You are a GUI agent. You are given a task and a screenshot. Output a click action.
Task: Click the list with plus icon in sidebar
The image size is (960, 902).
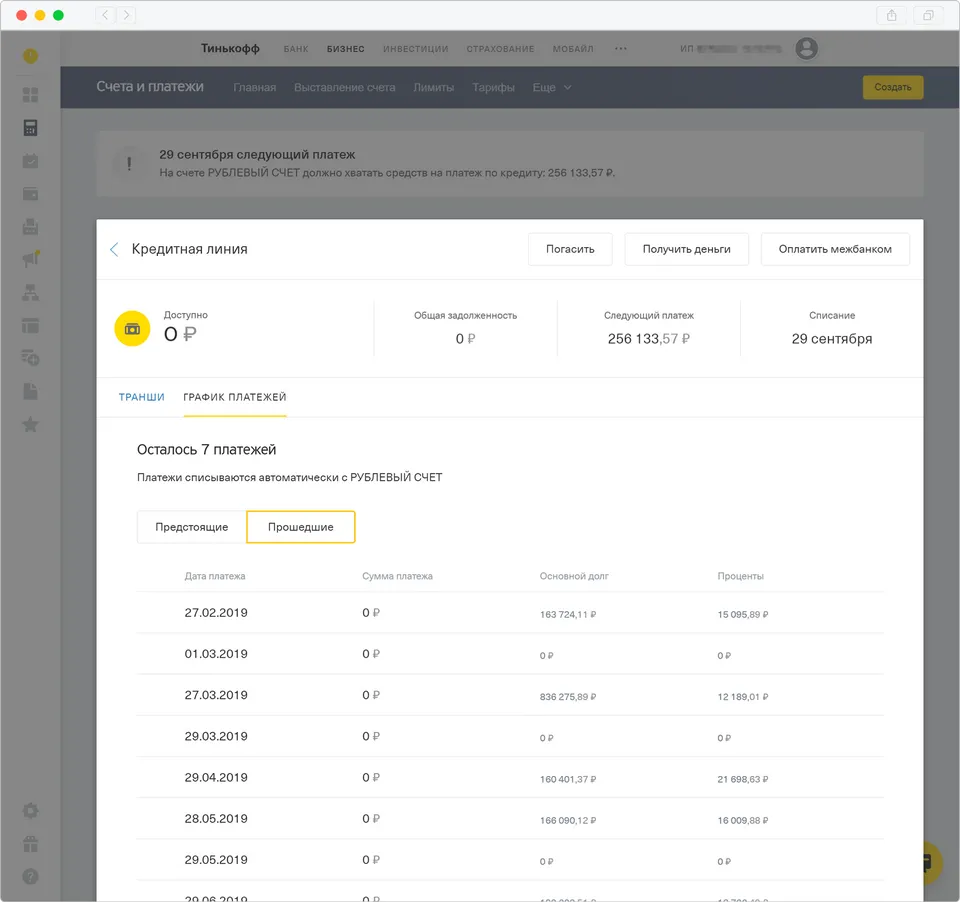pos(31,358)
